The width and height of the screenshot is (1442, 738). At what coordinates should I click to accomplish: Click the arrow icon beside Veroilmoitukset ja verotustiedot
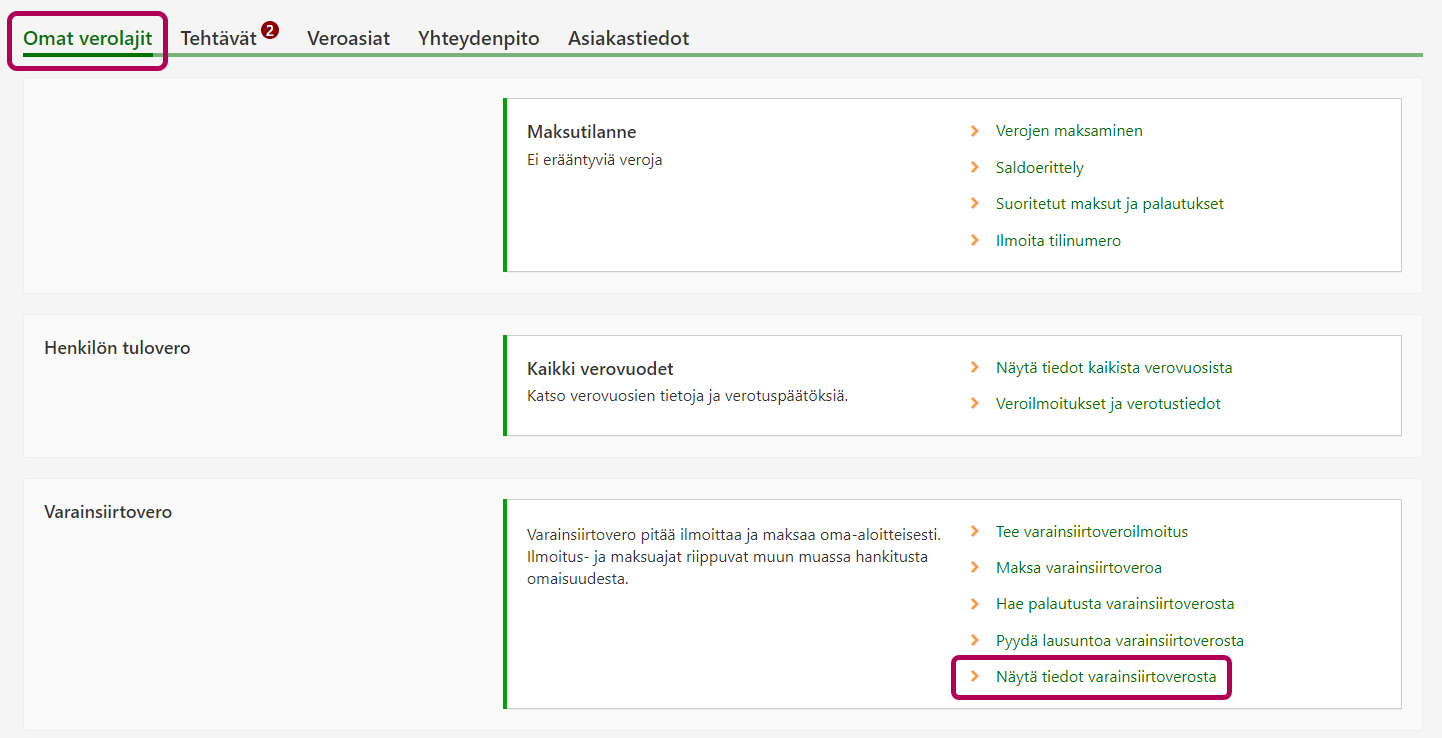[x=974, y=404]
